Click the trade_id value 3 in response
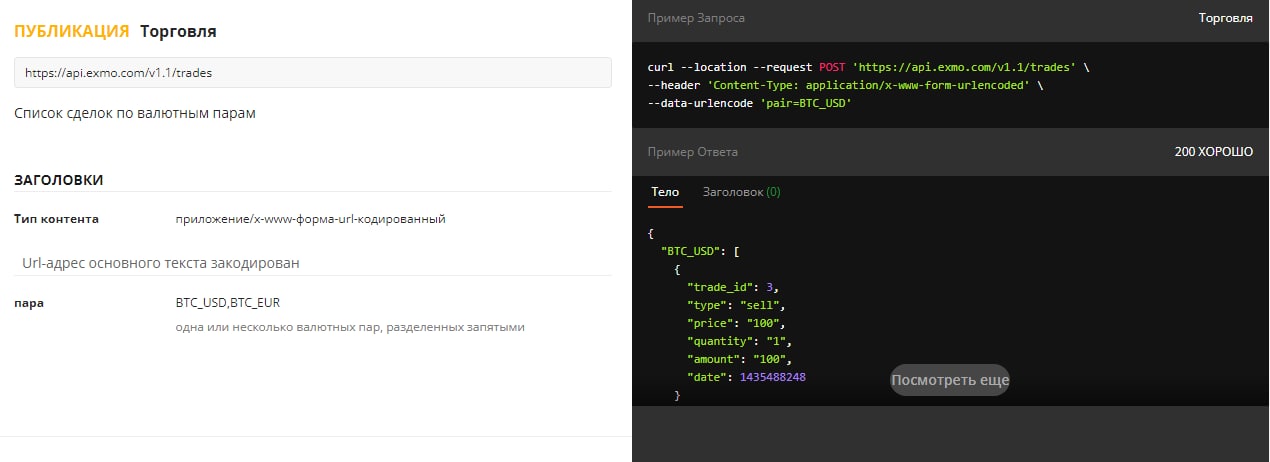The height and width of the screenshot is (462, 1270). (769, 287)
